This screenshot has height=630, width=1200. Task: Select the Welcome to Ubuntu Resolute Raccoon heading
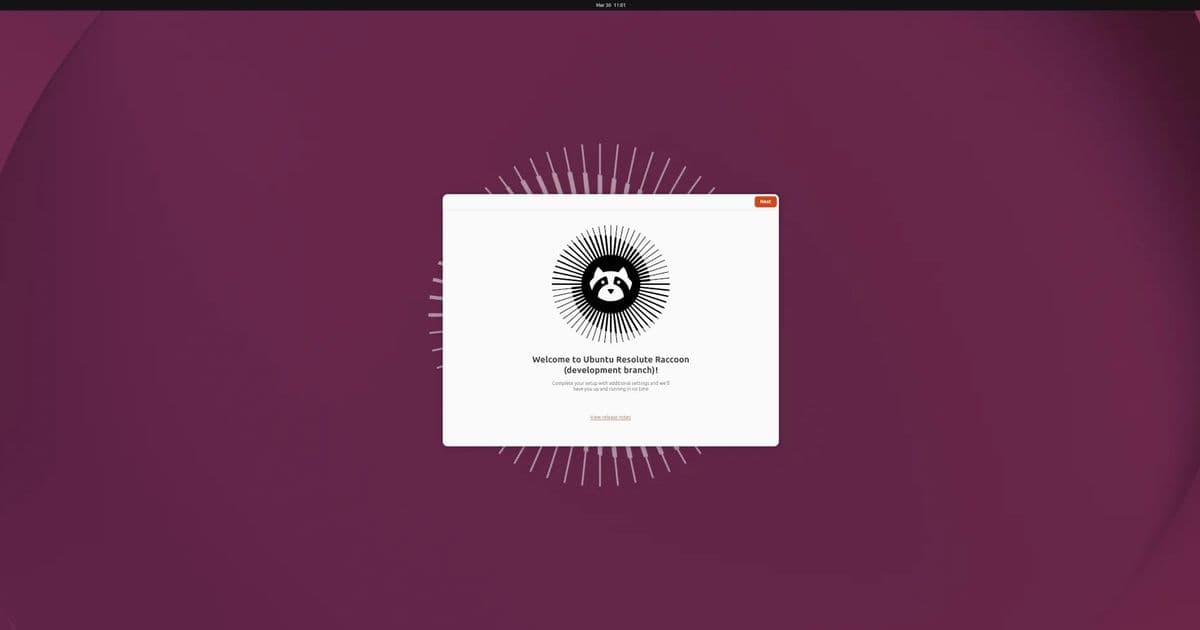click(x=610, y=358)
